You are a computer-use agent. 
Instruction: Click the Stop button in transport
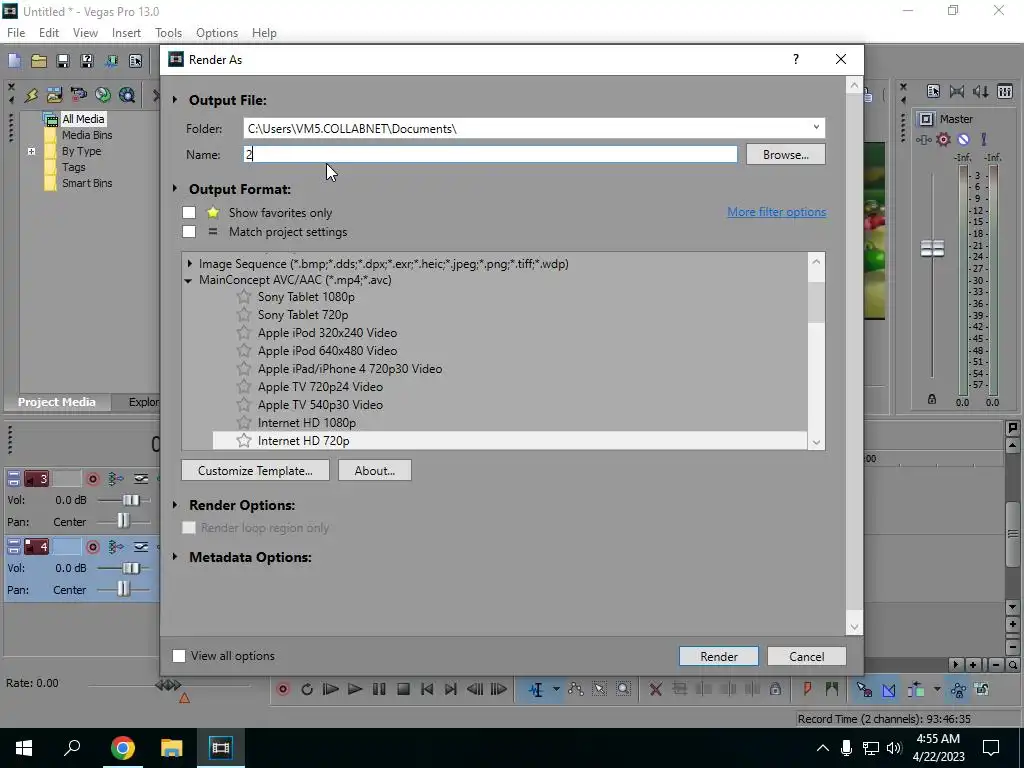tap(403, 689)
